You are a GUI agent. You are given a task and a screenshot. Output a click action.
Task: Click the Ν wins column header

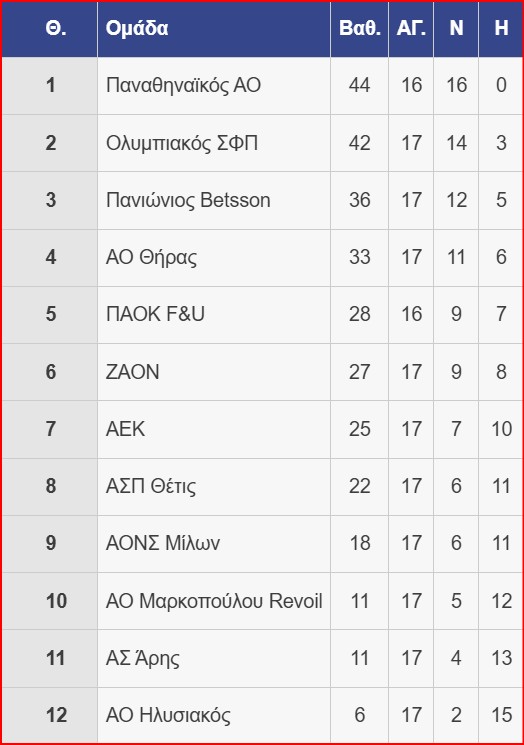pyautogui.click(x=456, y=28)
